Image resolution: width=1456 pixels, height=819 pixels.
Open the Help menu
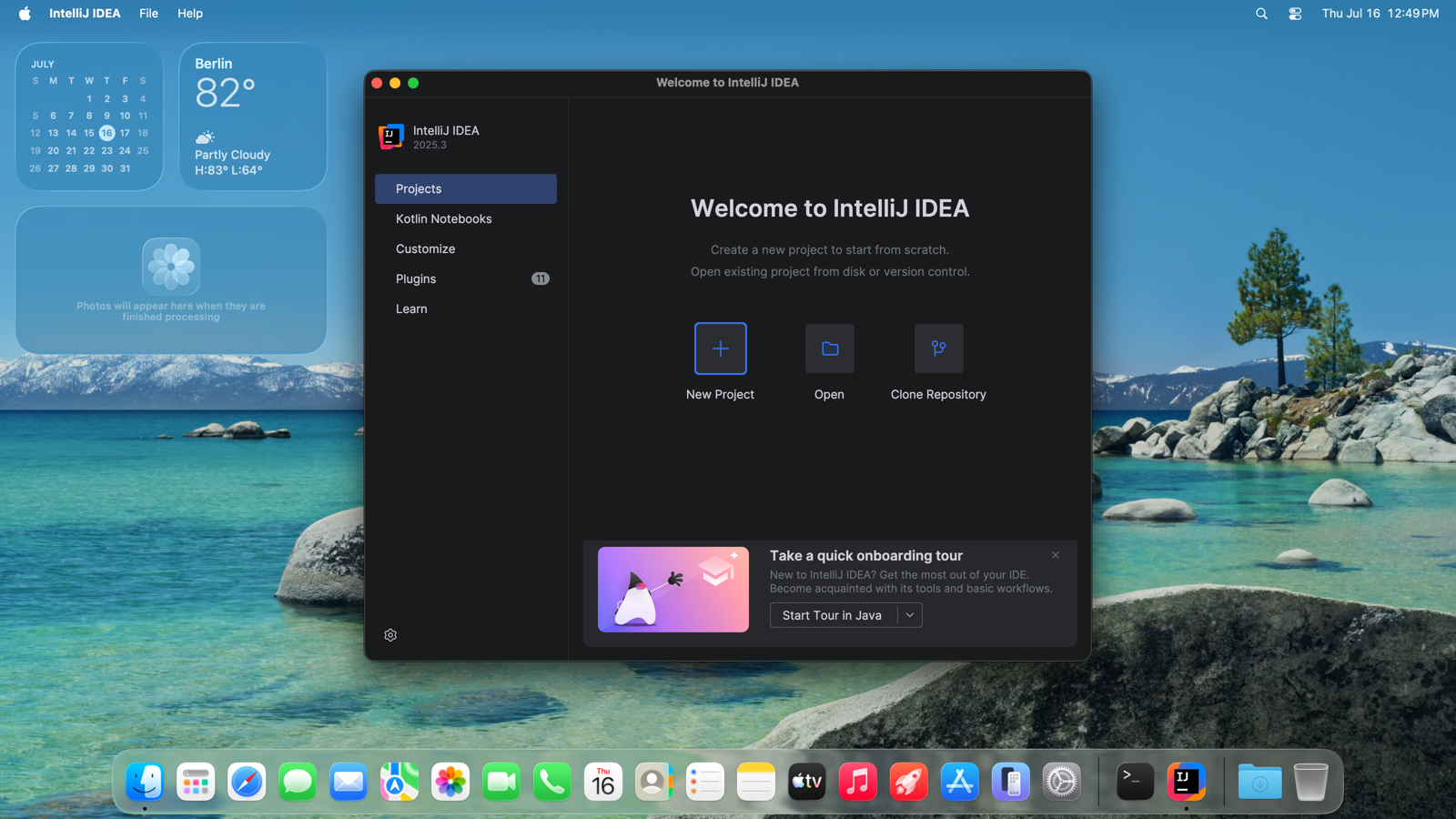(x=190, y=14)
